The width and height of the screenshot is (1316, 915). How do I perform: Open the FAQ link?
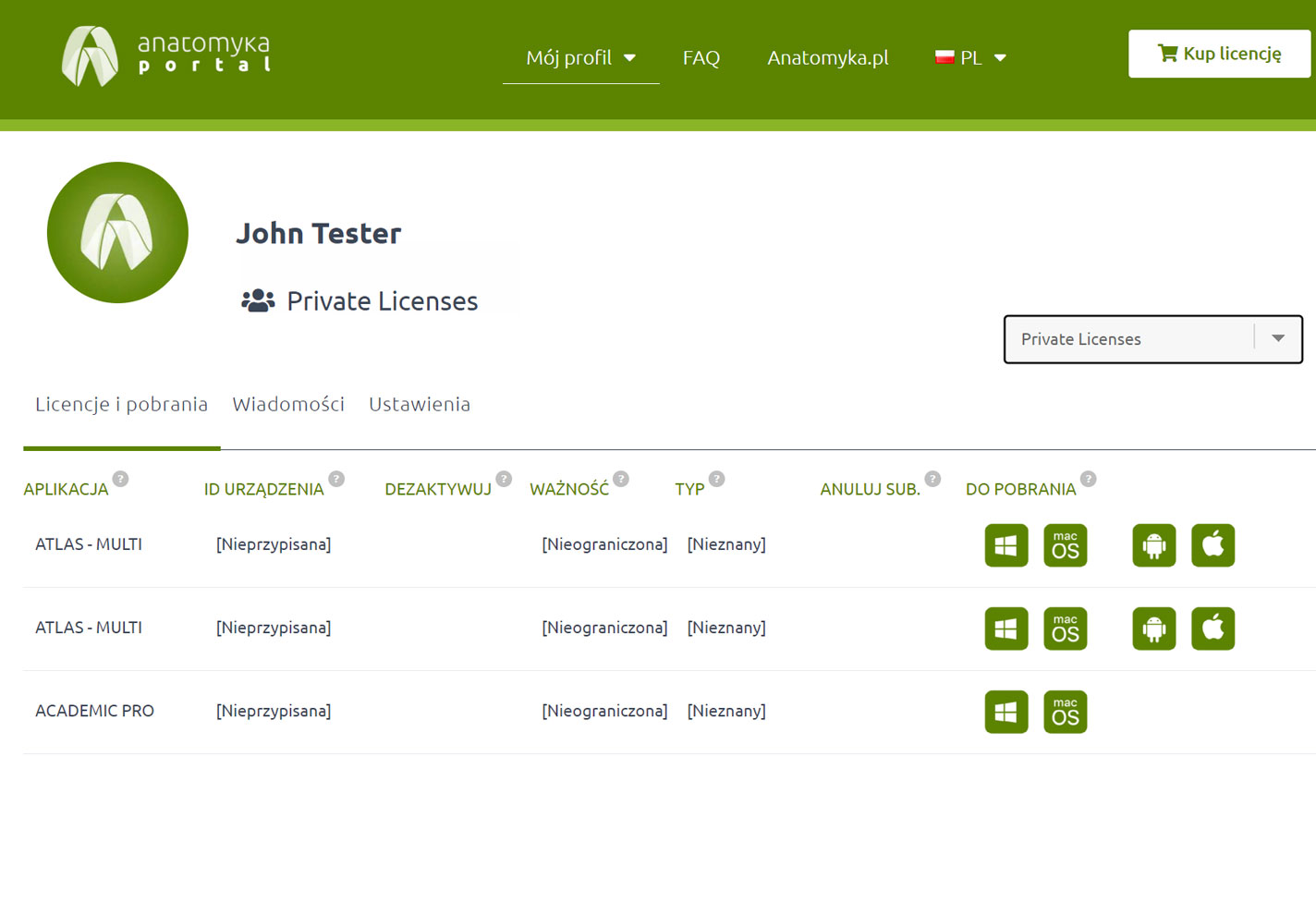(701, 57)
